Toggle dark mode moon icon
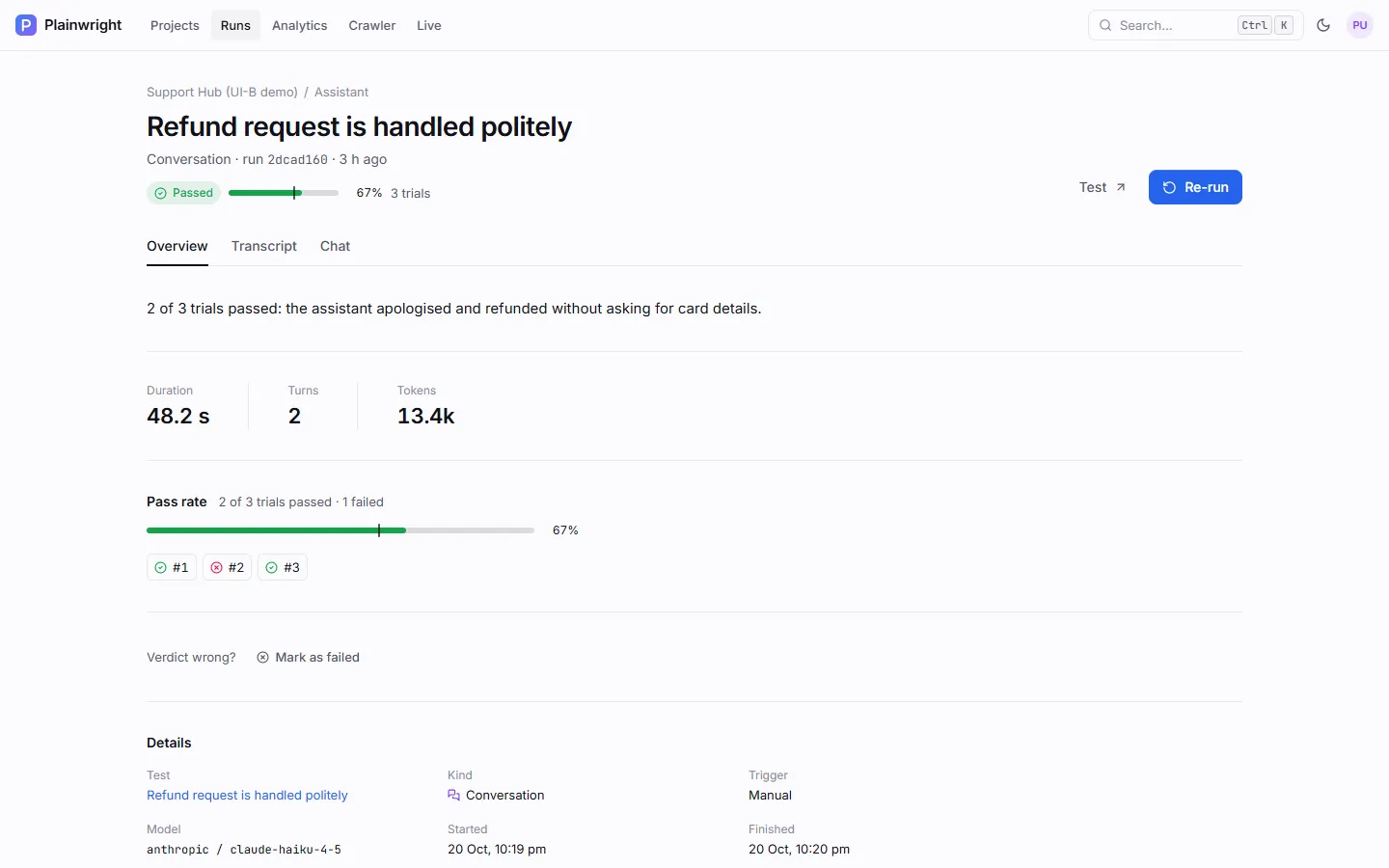Image resolution: width=1389 pixels, height=868 pixels. pos(1323,25)
